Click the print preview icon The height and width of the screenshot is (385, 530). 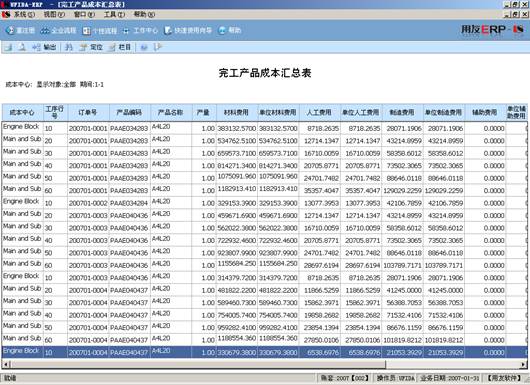(x=22, y=47)
